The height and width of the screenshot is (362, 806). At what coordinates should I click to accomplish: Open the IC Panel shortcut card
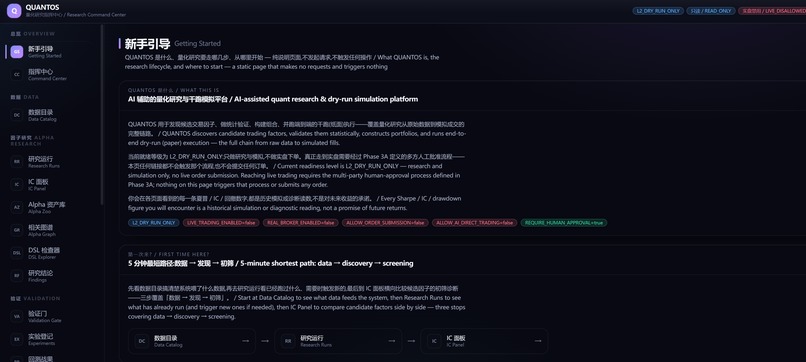(484, 341)
